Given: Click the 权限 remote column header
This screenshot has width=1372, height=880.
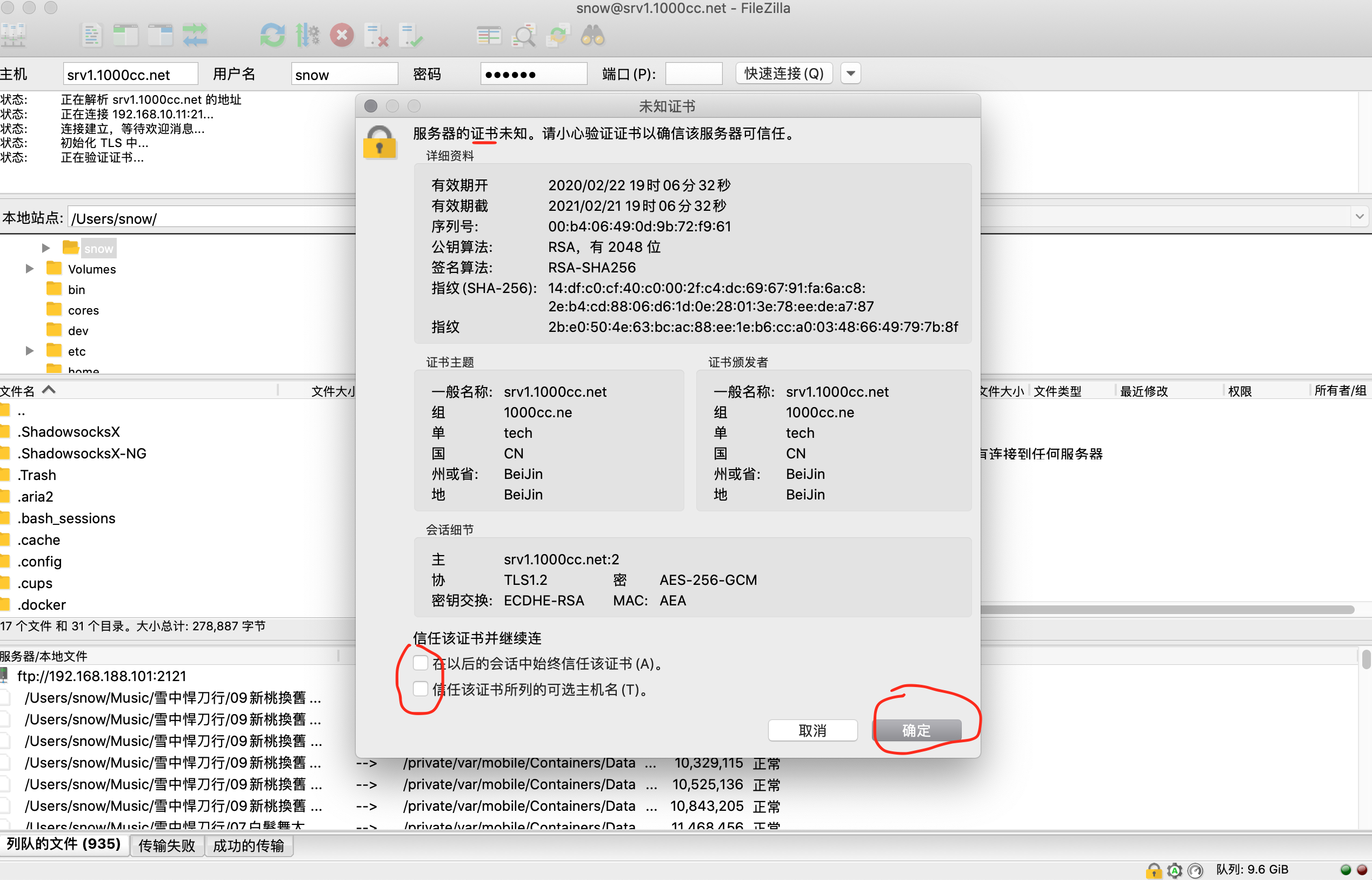Looking at the screenshot, I should (x=1266, y=391).
